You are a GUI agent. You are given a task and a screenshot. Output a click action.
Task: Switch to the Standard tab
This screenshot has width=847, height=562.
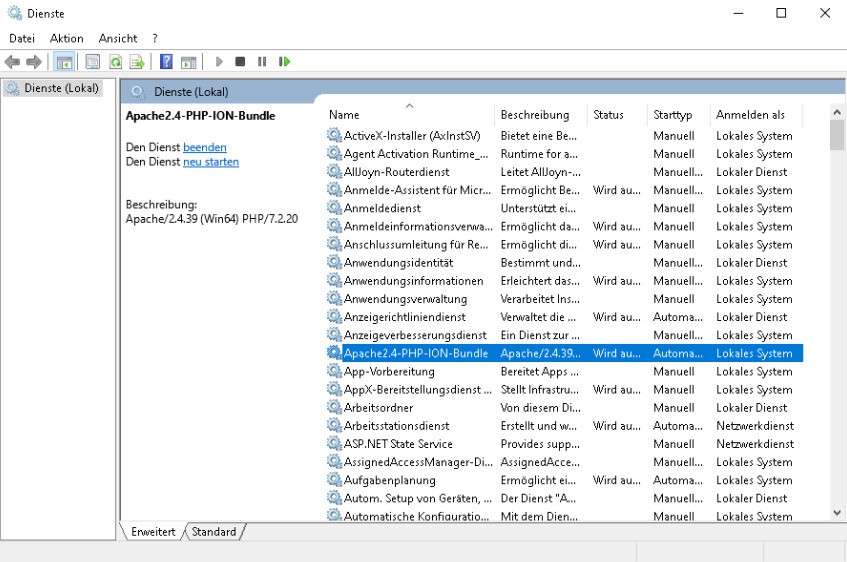[214, 532]
